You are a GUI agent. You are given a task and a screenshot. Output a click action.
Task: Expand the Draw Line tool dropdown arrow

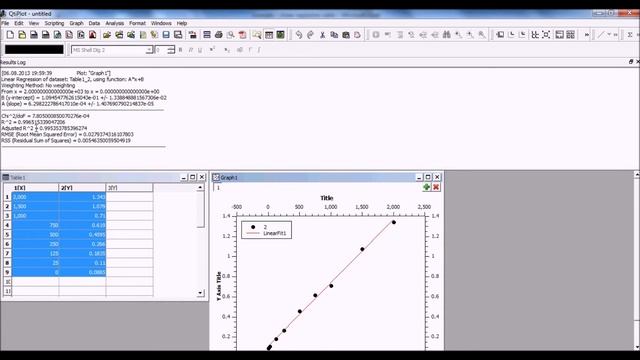pyautogui.click(x=609, y=35)
